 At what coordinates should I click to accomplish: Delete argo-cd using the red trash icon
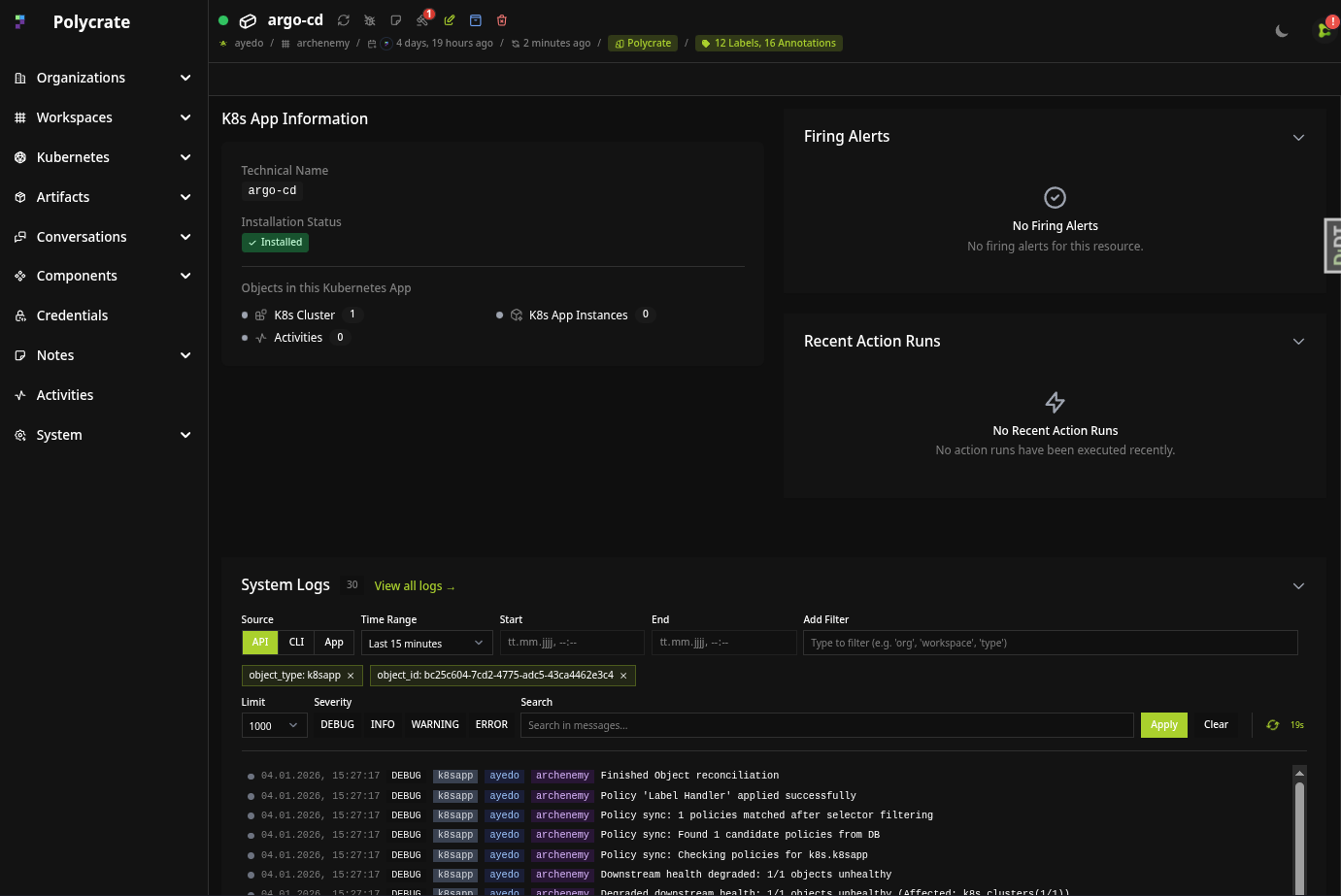pyautogui.click(x=502, y=20)
